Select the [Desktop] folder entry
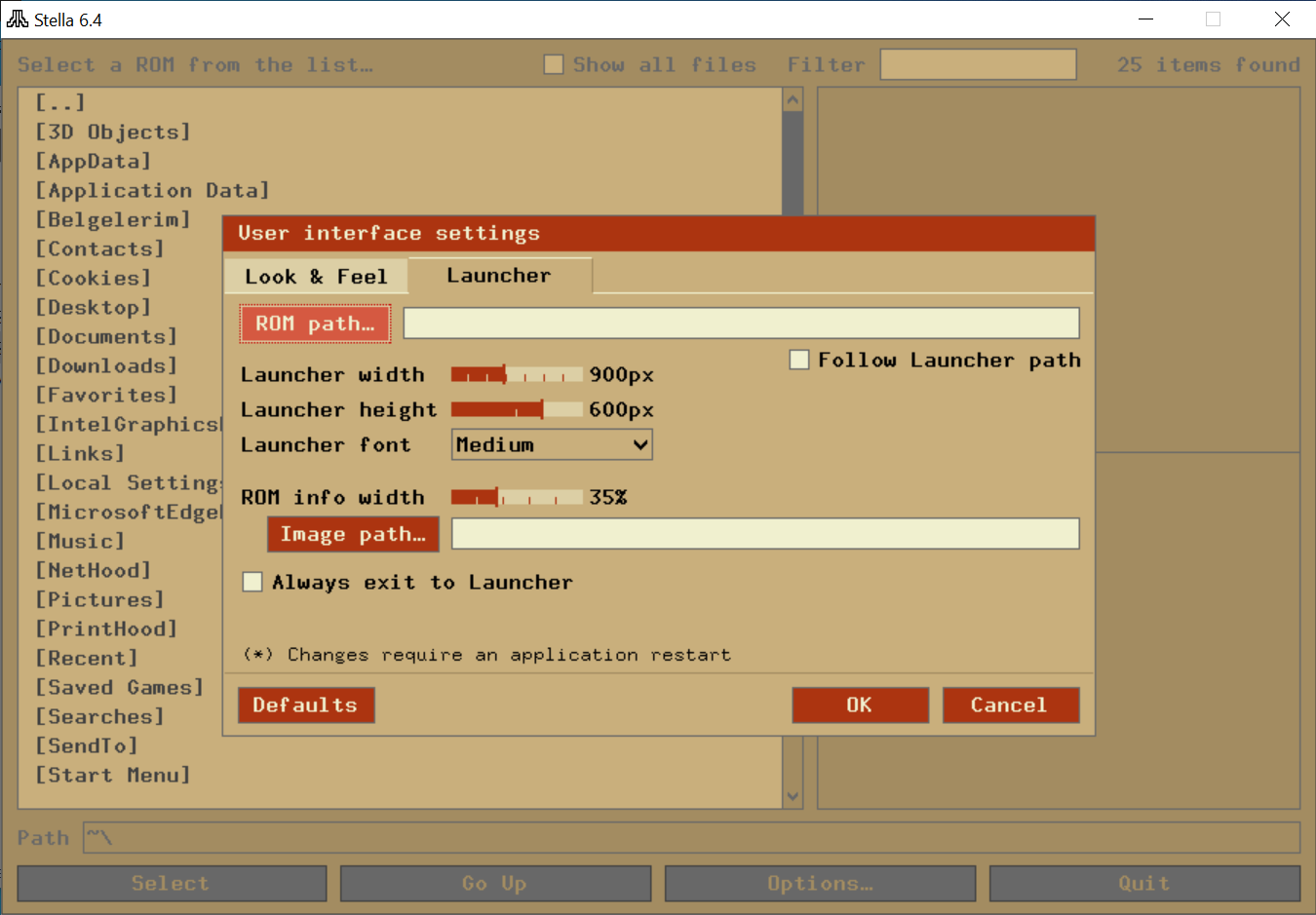Screen dimensions: 1316x915 (x=94, y=307)
